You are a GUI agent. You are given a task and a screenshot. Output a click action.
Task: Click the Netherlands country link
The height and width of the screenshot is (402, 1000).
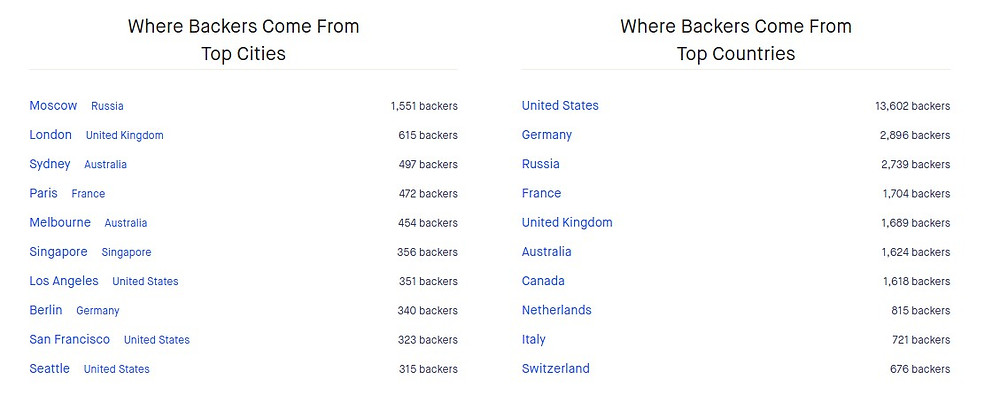[x=557, y=310]
